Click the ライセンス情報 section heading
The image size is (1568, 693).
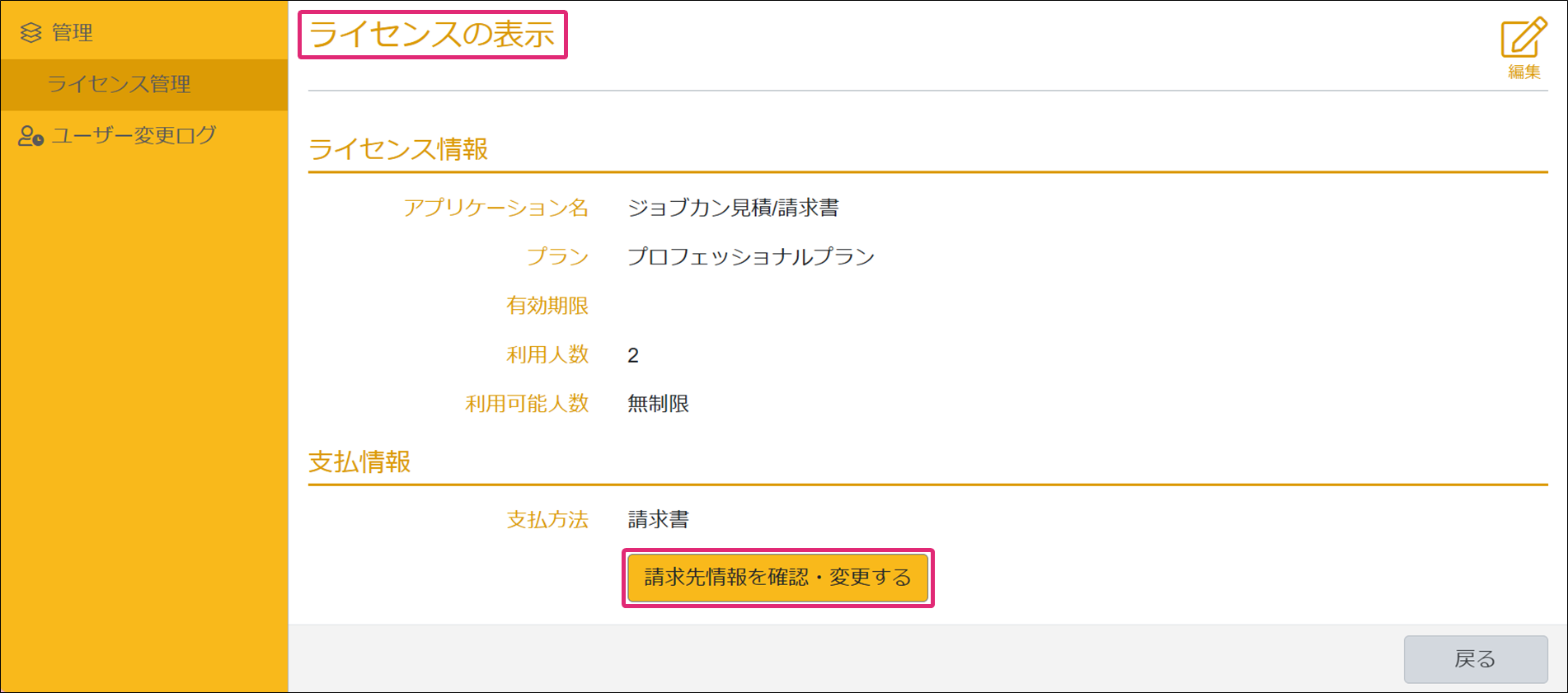click(398, 149)
